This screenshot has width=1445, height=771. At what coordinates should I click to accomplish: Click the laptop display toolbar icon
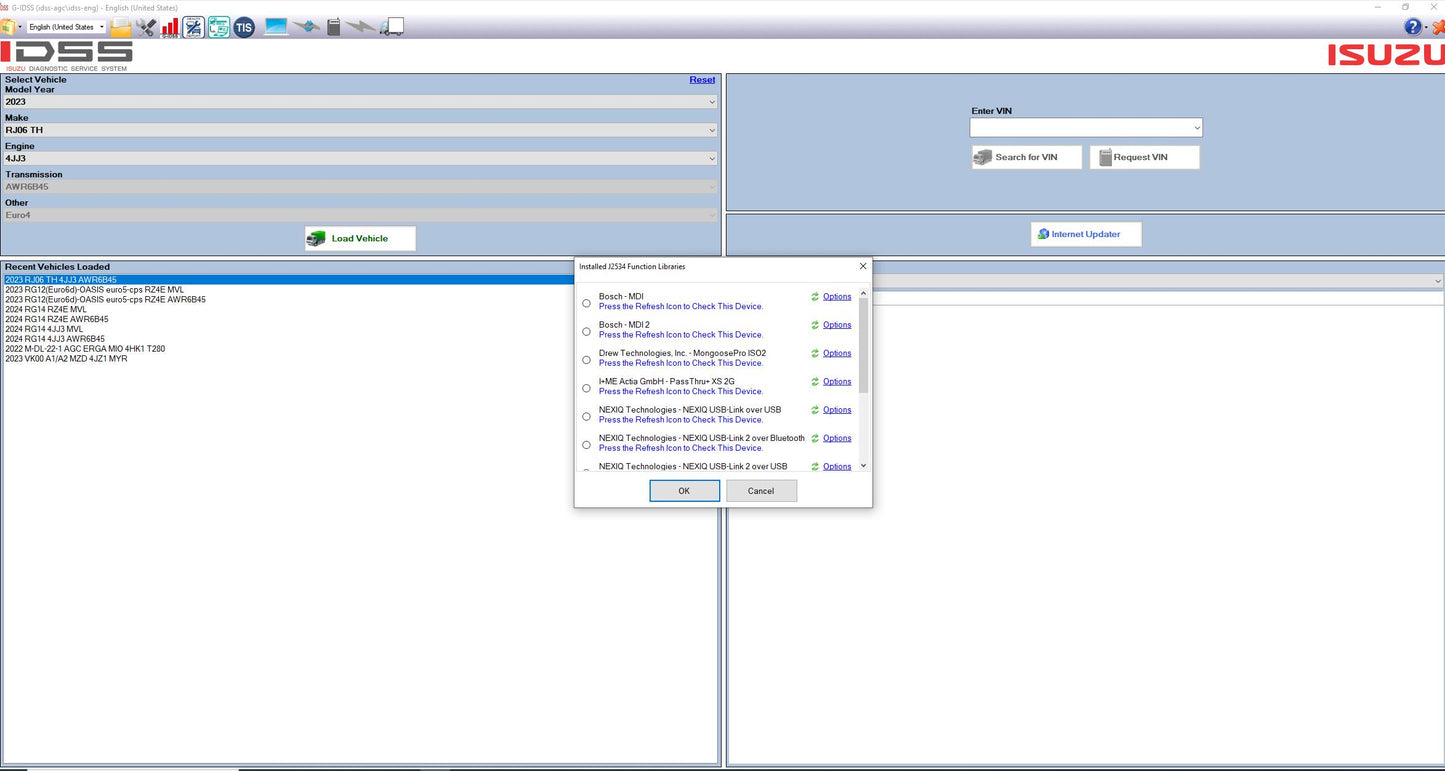275,26
